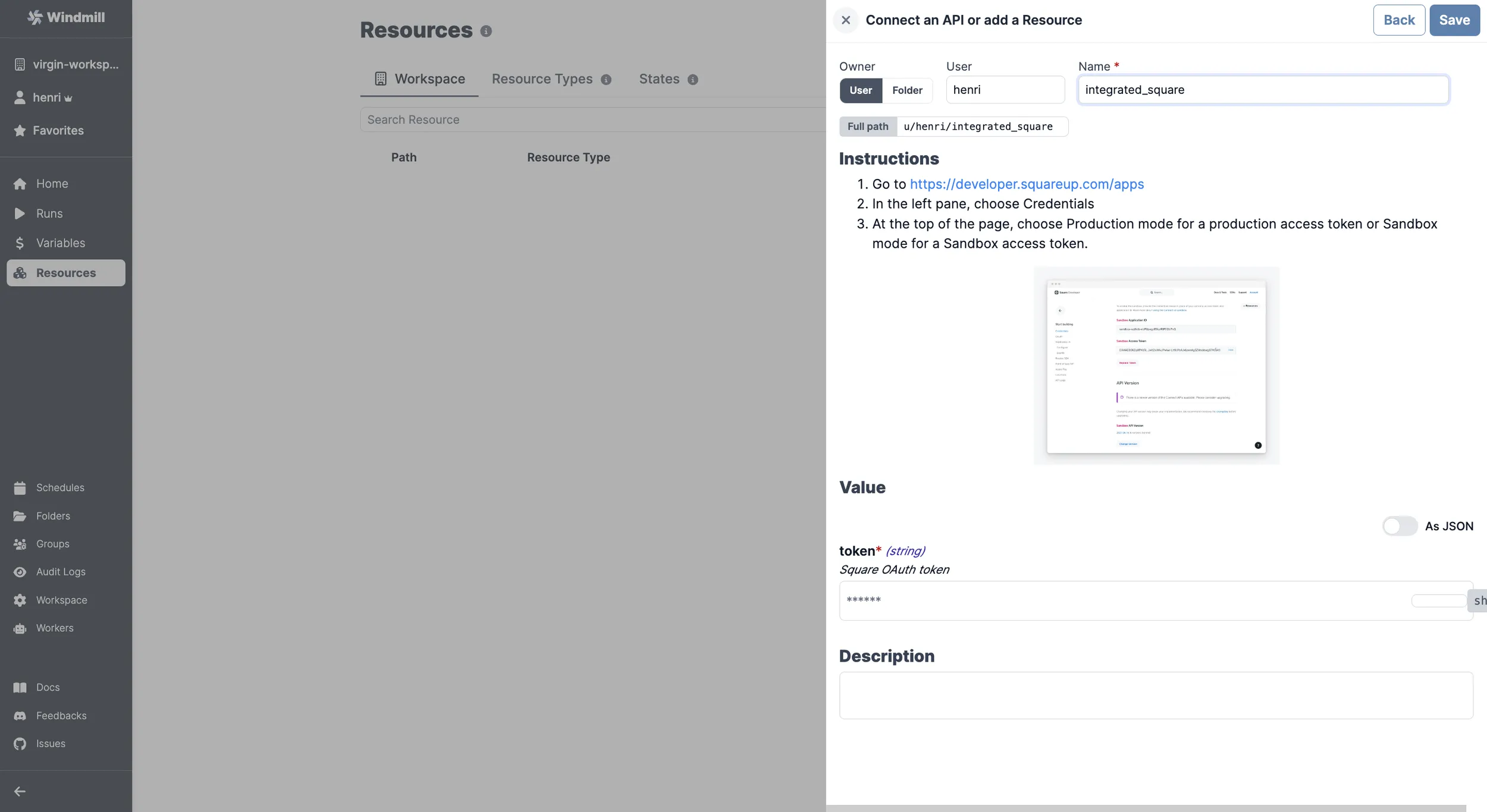Select User as the resource owner

860,90
